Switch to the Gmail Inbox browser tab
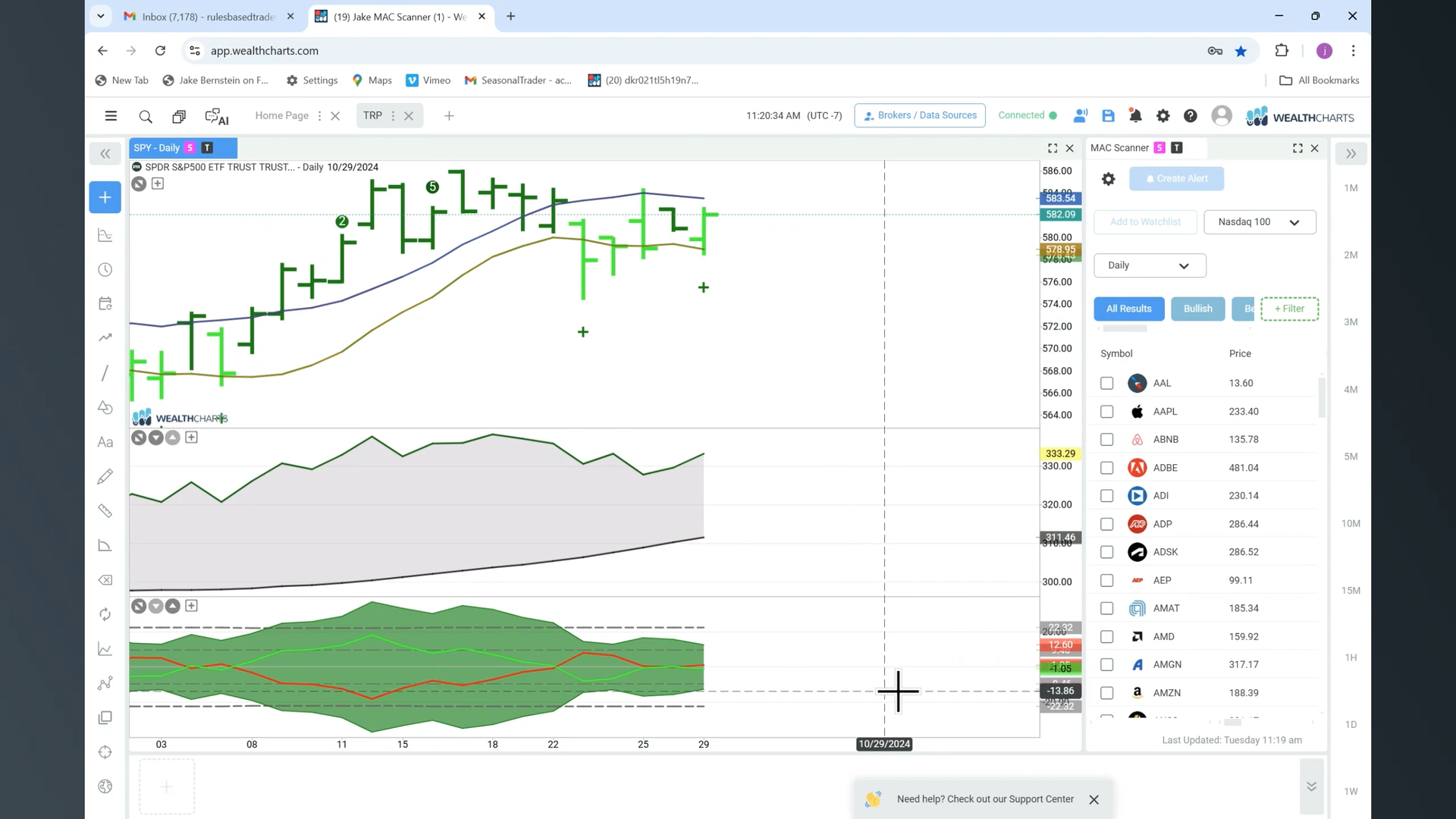Screen dimensions: 1456x819 pos(209,17)
